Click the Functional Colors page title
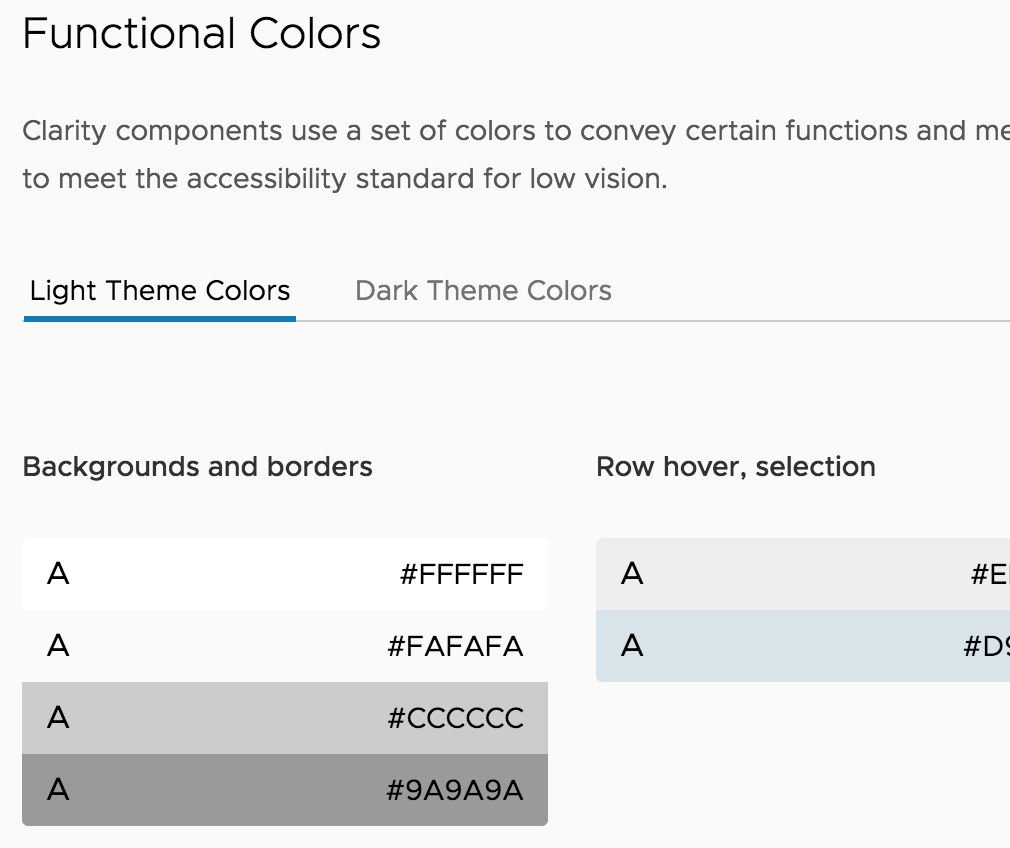 click(x=201, y=33)
